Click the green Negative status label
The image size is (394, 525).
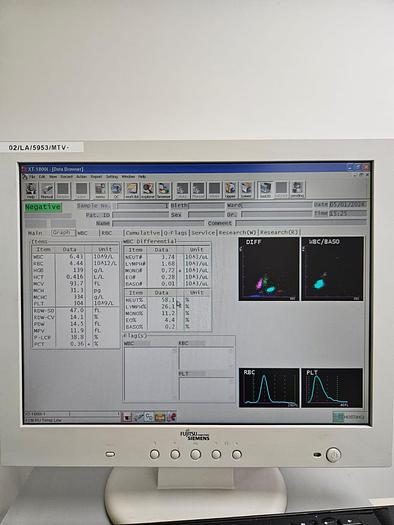click(x=43, y=207)
